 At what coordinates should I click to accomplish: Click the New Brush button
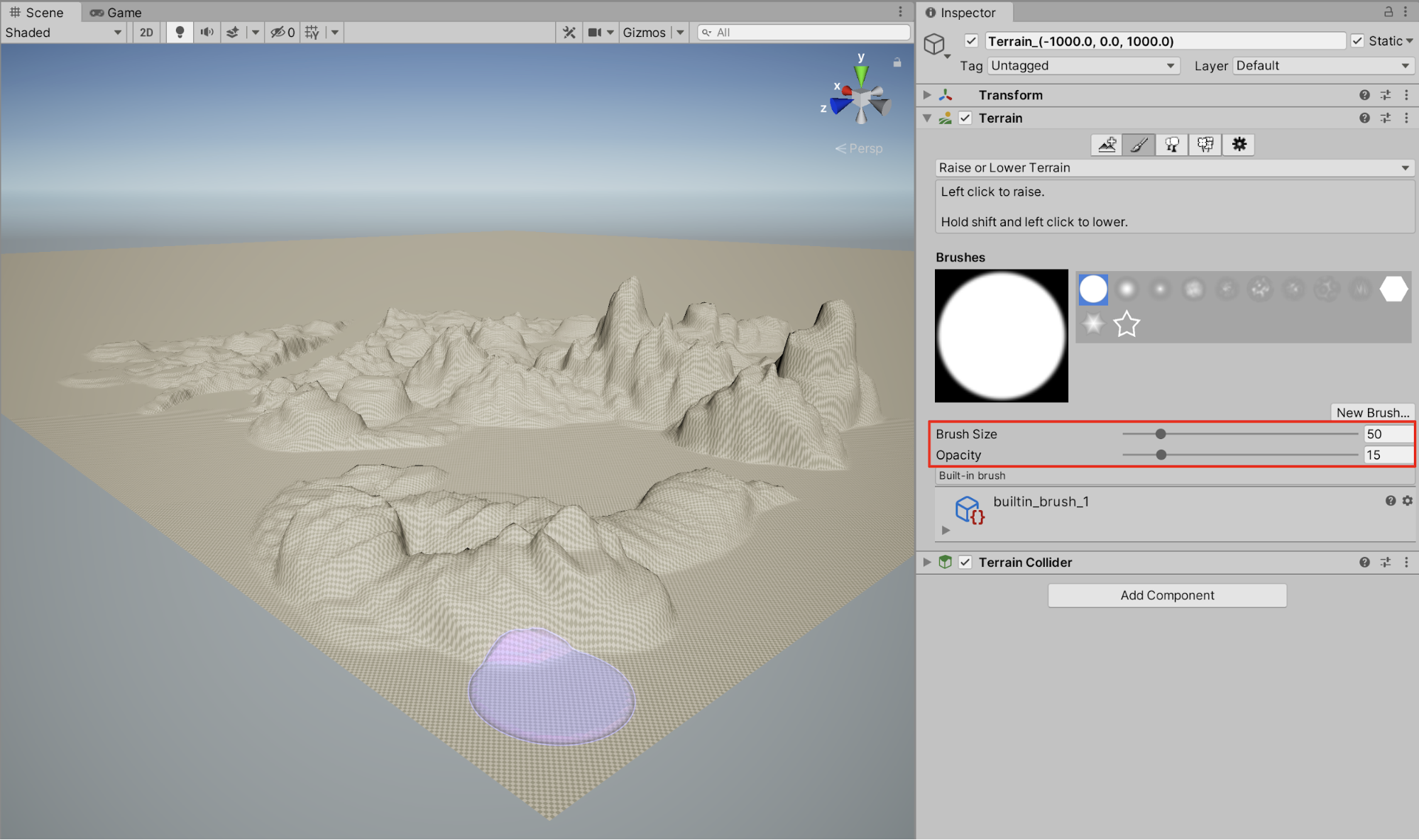pyautogui.click(x=1373, y=411)
